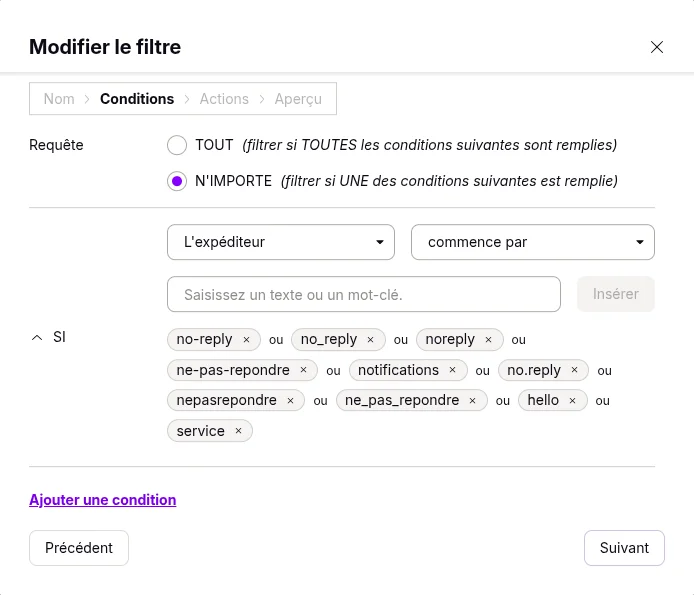Open the 'commence par' dropdown
This screenshot has width=694, height=595.
point(532,242)
